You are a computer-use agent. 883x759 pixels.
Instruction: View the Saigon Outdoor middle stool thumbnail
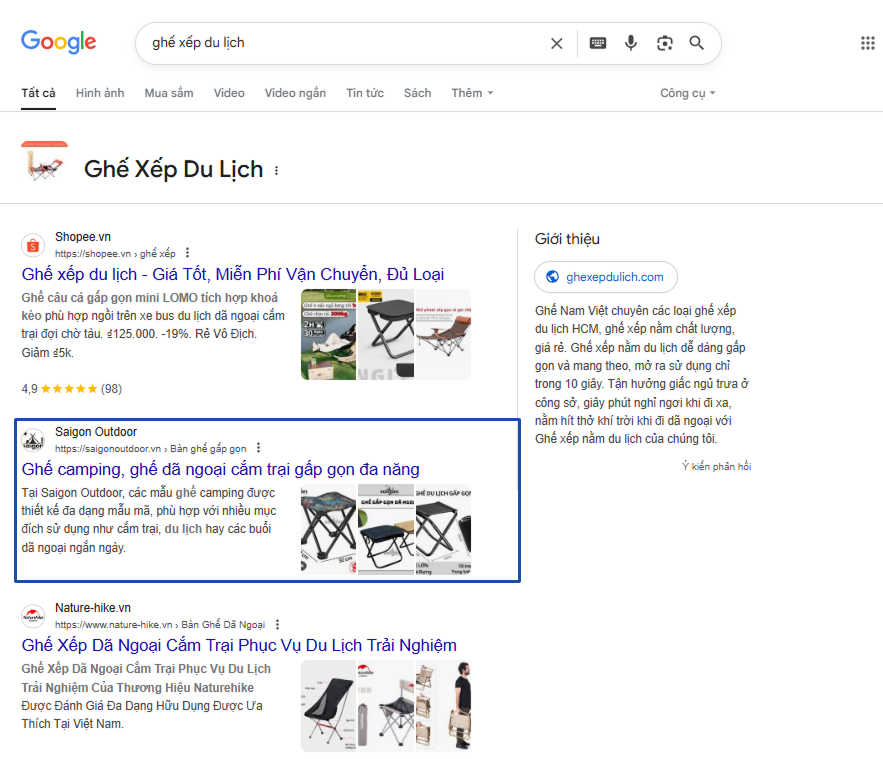point(386,529)
